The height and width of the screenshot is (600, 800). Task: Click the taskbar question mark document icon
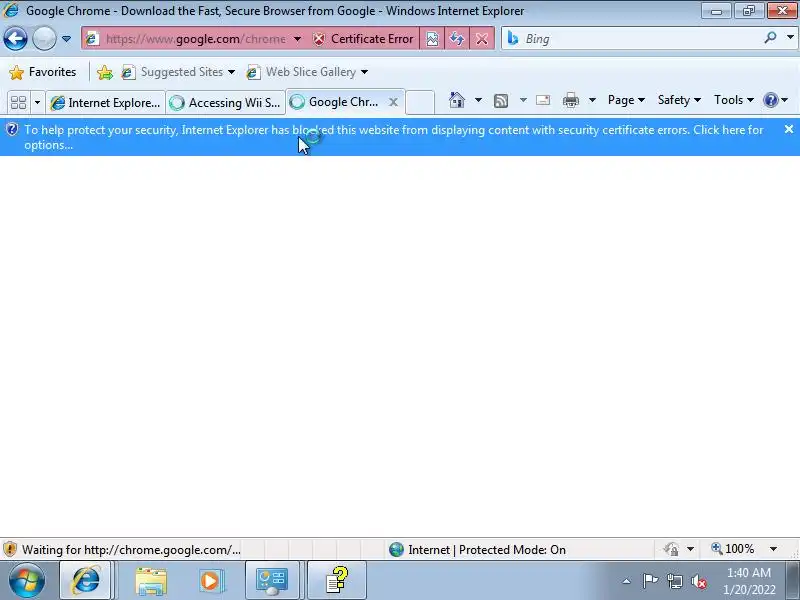click(x=336, y=581)
